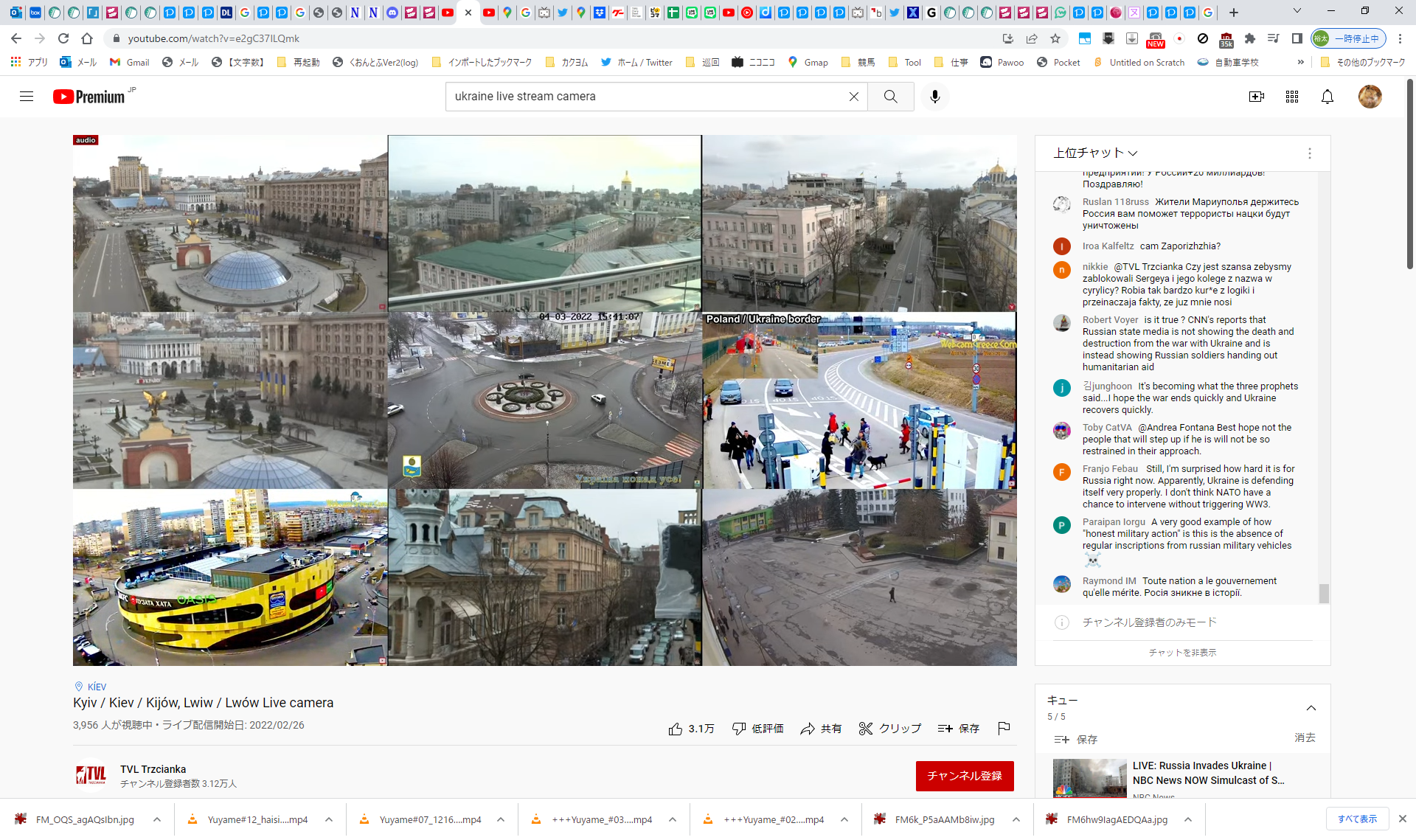Click the report flag icon
1416x840 pixels.
pos(1004,728)
